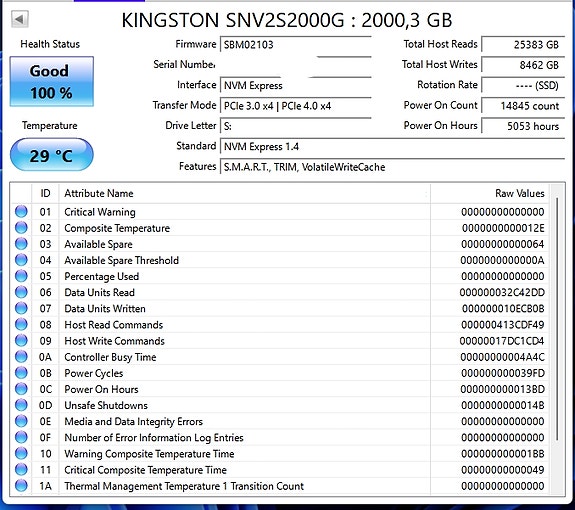575x510 pixels.
Task: Click the blue status icon for Composite Temperature
Action: click(x=21, y=228)
